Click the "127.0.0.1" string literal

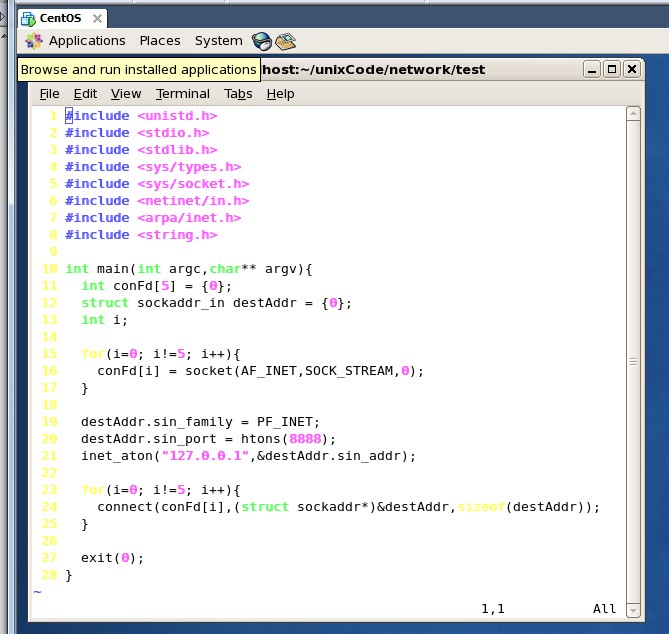tap(205, 456)
